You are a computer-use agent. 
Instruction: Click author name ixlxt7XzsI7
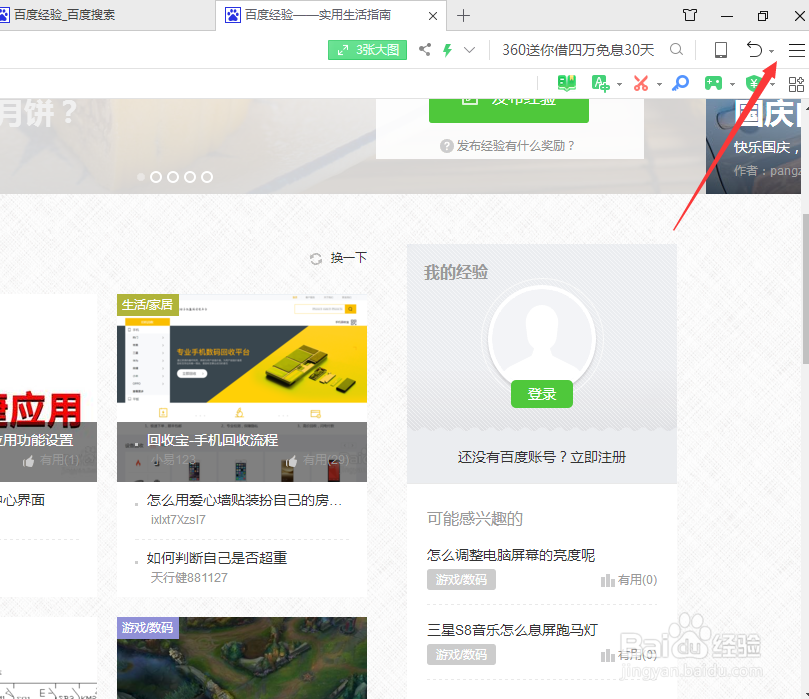click(178, 519)
